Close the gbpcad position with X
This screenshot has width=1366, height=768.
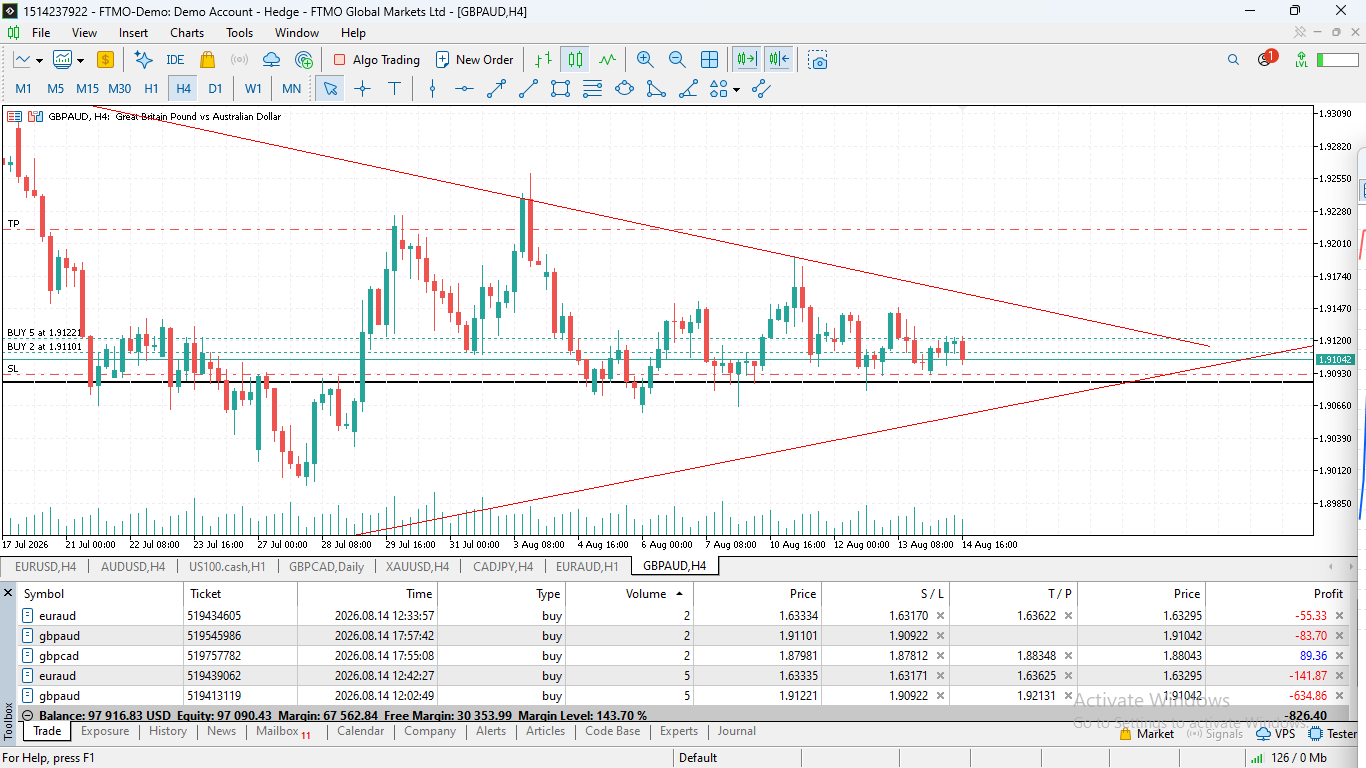click(1340, 656)
